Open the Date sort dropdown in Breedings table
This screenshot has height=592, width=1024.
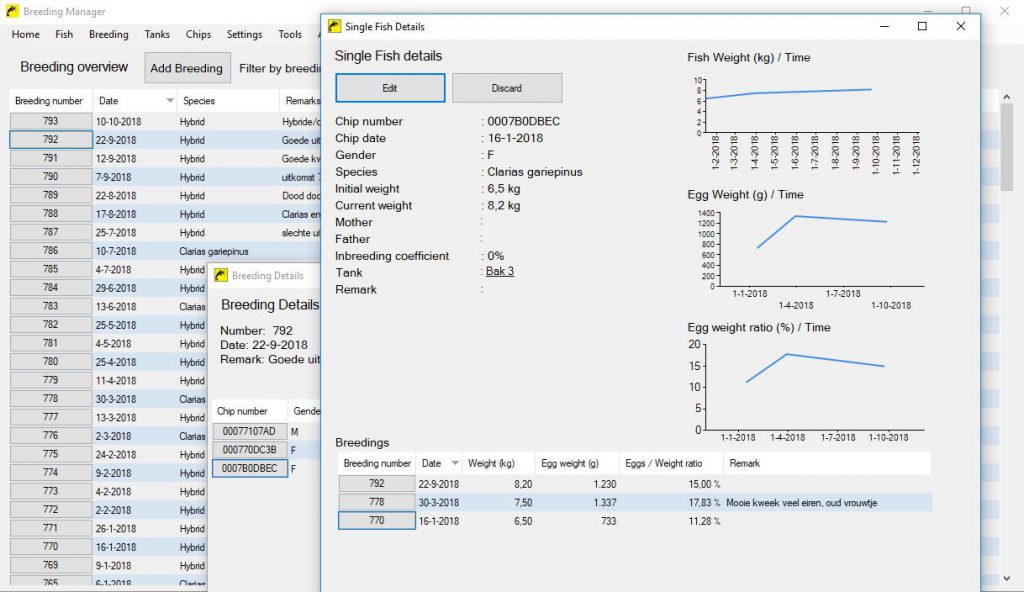coord(453,463)
